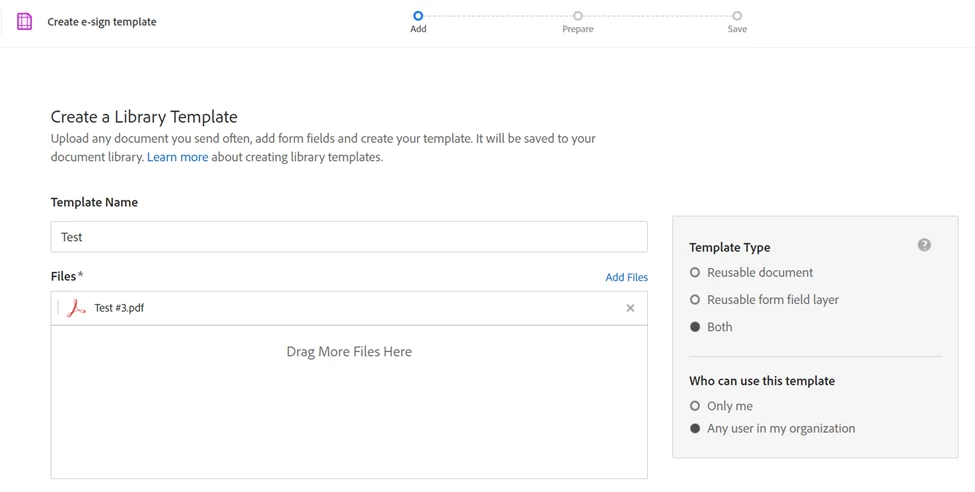Go to the Add step marker
The height and width of the screenshot is (492, 975).
418,16
